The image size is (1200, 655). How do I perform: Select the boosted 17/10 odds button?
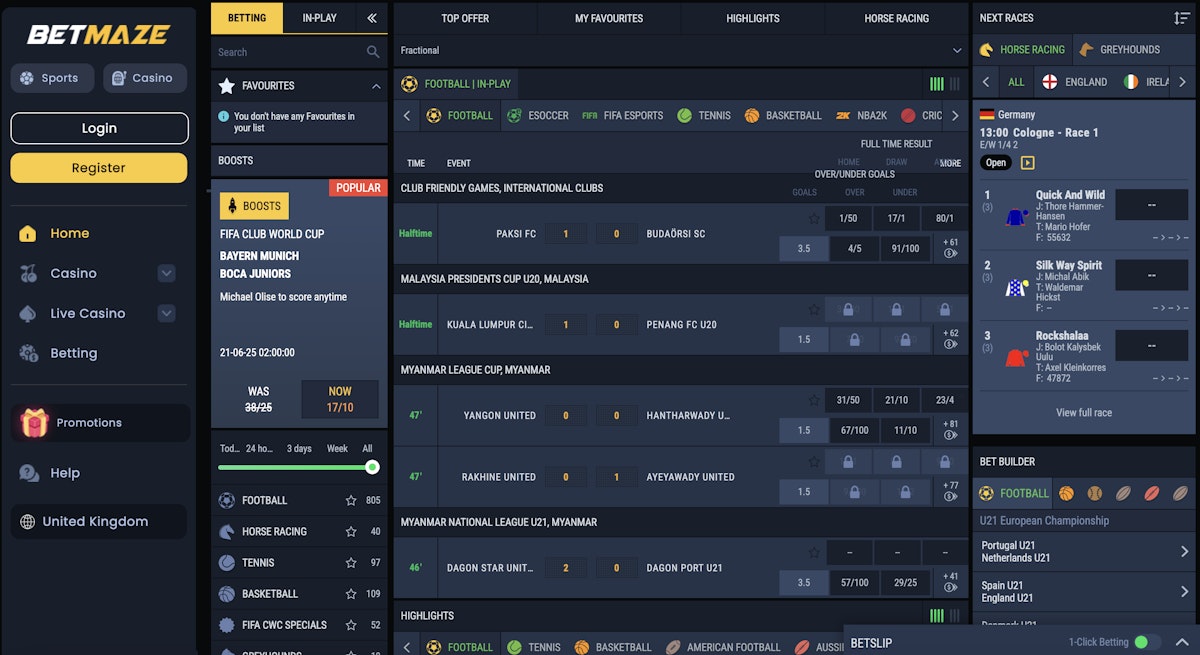click(340, 399)
